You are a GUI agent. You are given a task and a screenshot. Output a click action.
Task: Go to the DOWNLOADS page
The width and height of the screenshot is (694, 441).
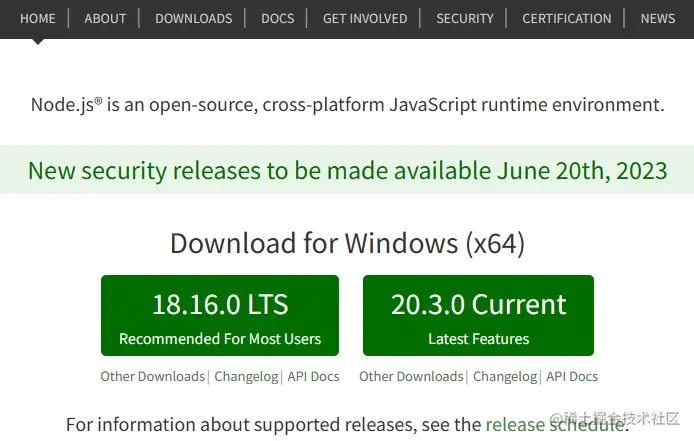[193, 19]
